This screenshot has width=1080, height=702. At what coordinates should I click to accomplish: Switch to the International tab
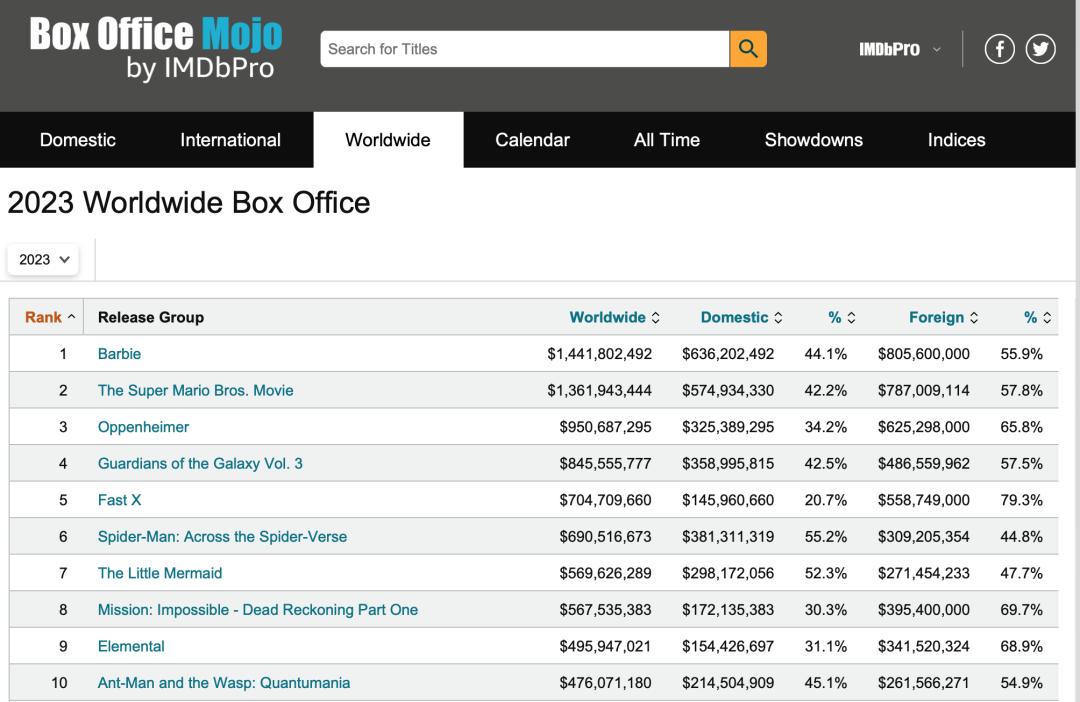tap(231, 140)
